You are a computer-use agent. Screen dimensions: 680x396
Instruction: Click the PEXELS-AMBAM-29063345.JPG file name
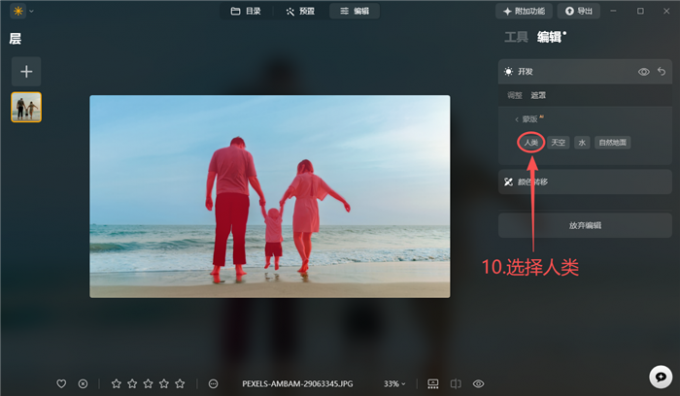pos(298,383)
